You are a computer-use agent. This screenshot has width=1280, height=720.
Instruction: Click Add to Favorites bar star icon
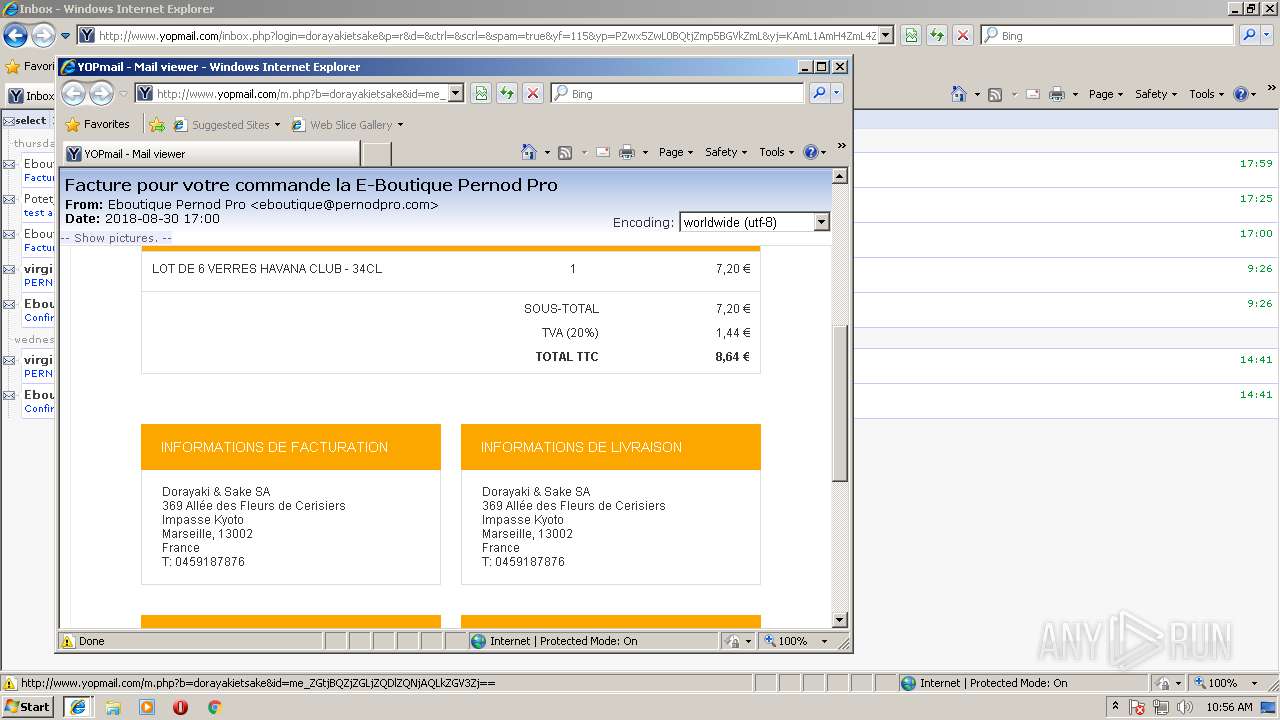pyautogui.click(x=157, y=125)
